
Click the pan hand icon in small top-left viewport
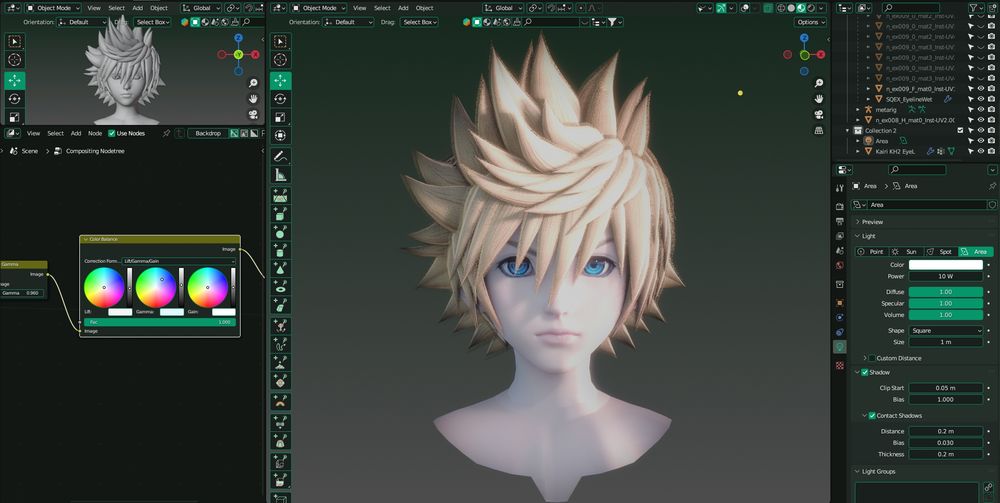point(253,99)
